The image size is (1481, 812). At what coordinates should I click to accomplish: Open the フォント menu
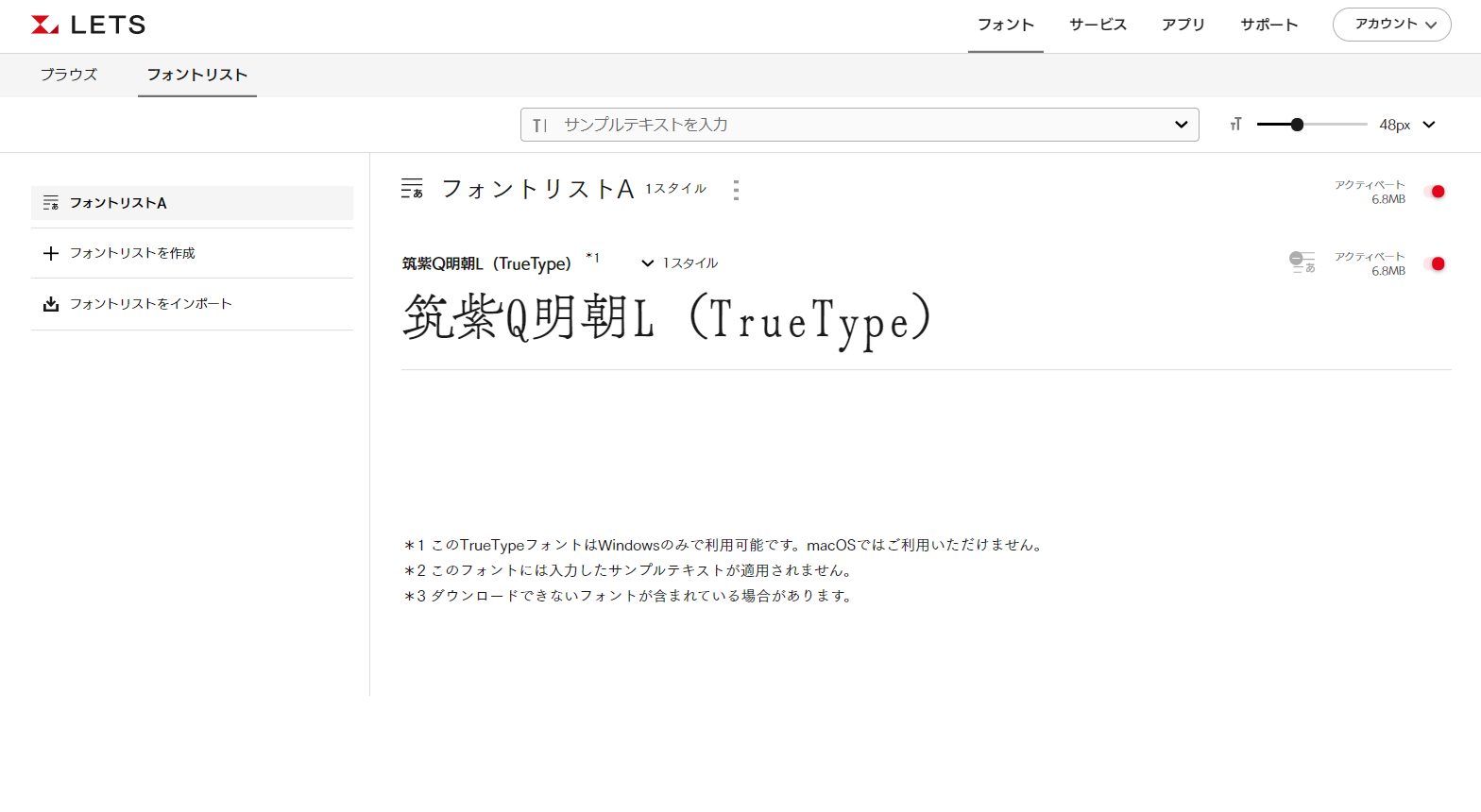click(x=1006, y=25)
